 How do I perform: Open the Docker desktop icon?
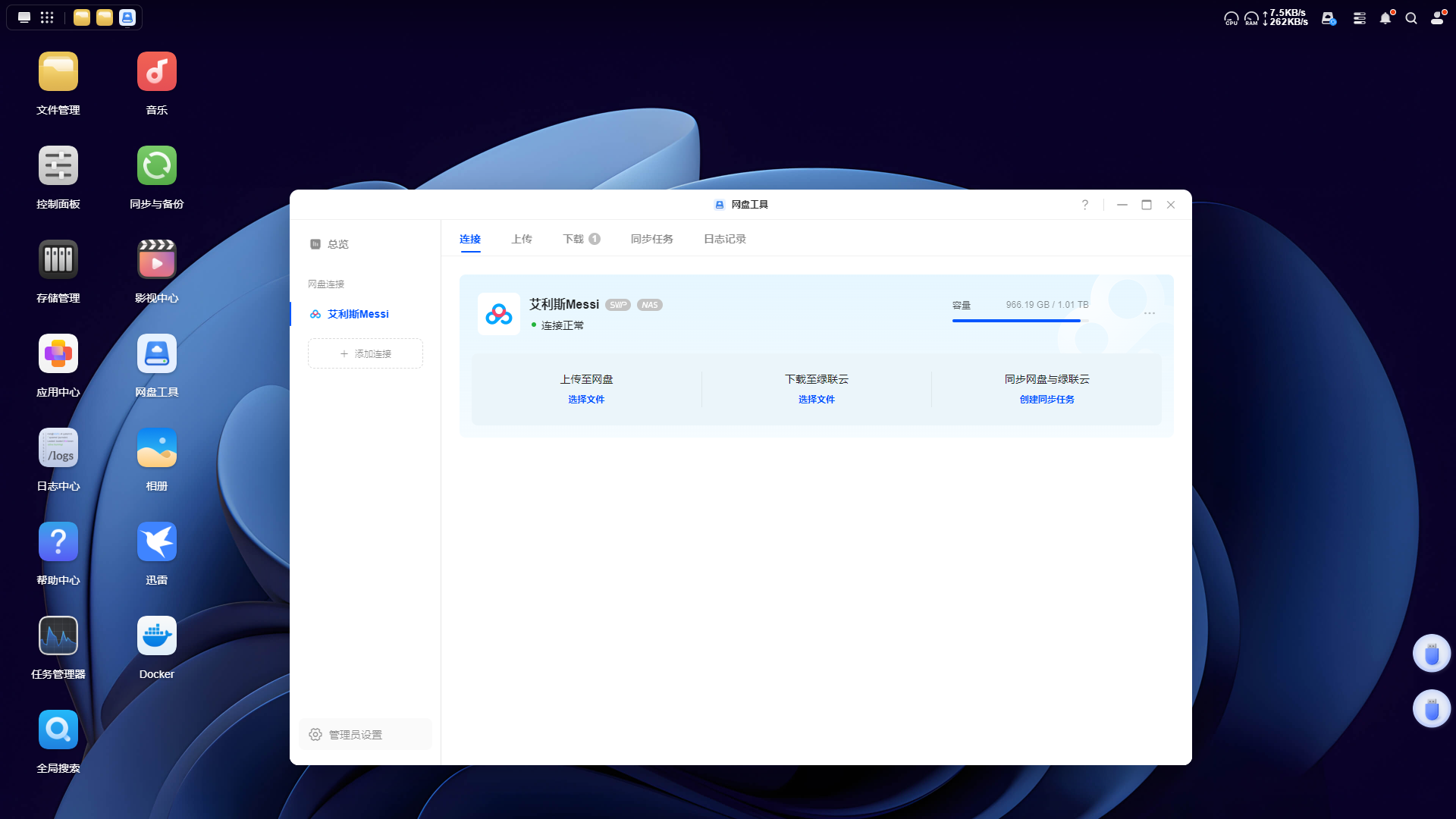(x=156, y=635)
